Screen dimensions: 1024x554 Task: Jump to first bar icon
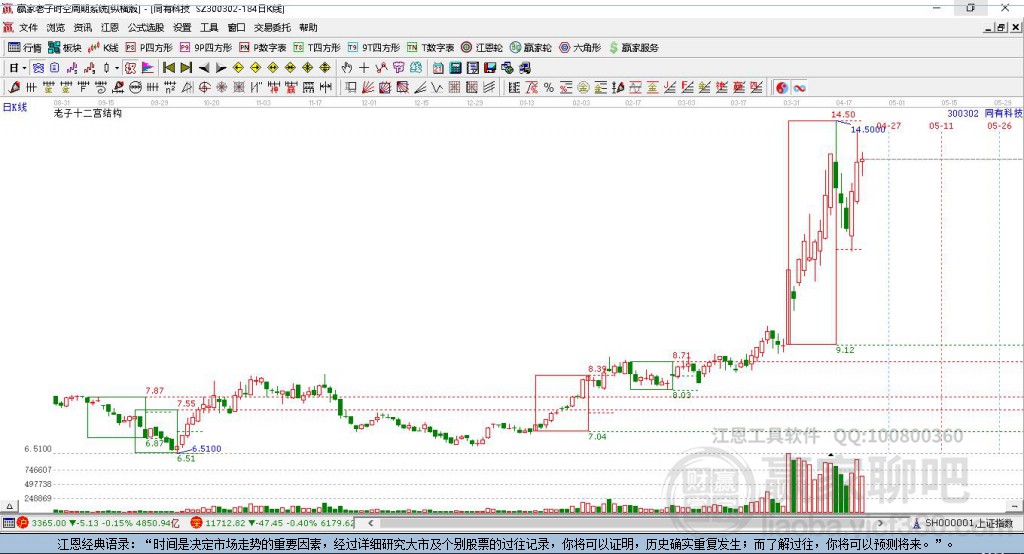point(168,68)
